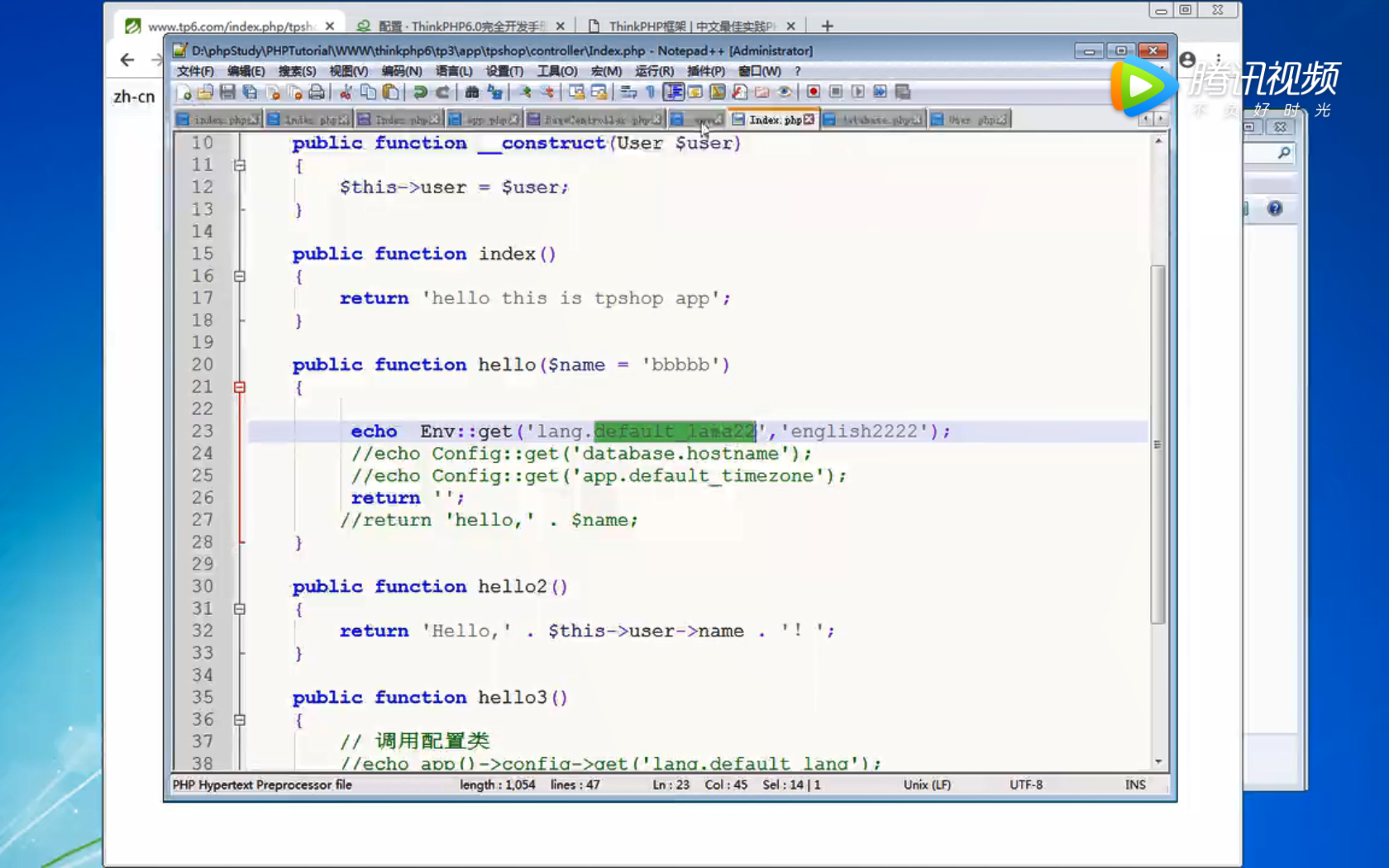Open new browser tab plus button
The image size is (1389, 868).
(x=827, y=26)
